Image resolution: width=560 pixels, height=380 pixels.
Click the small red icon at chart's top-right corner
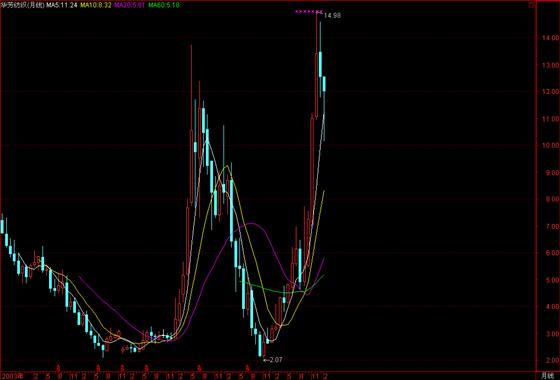click(532, 5)
